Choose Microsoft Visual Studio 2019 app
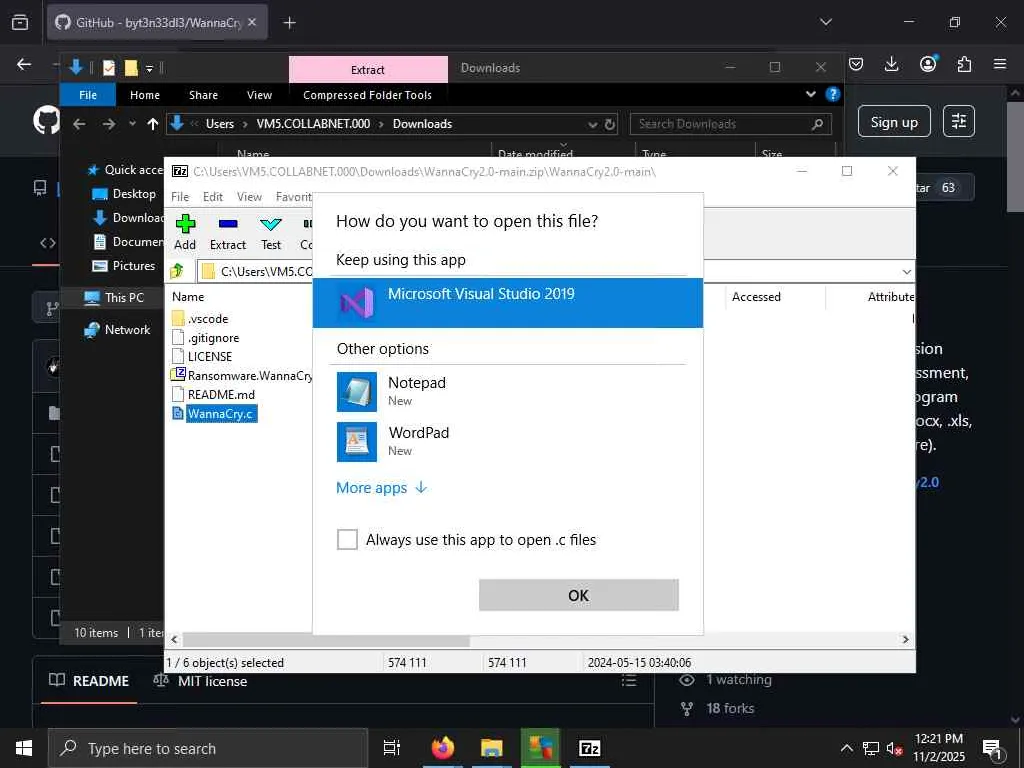This screenshot has height=768, width=1024. pos(507,302)
